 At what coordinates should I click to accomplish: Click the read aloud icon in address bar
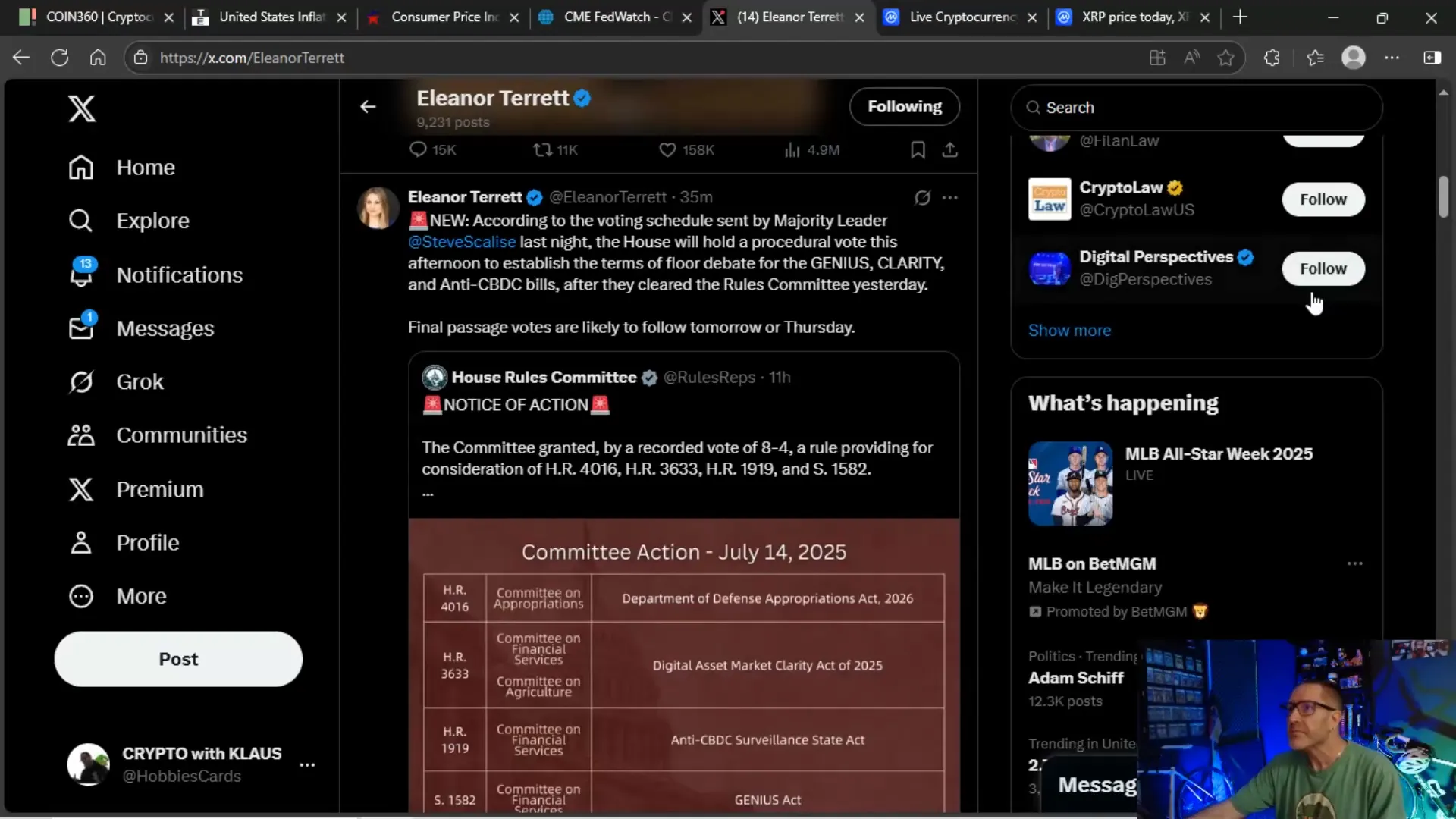1191,58
